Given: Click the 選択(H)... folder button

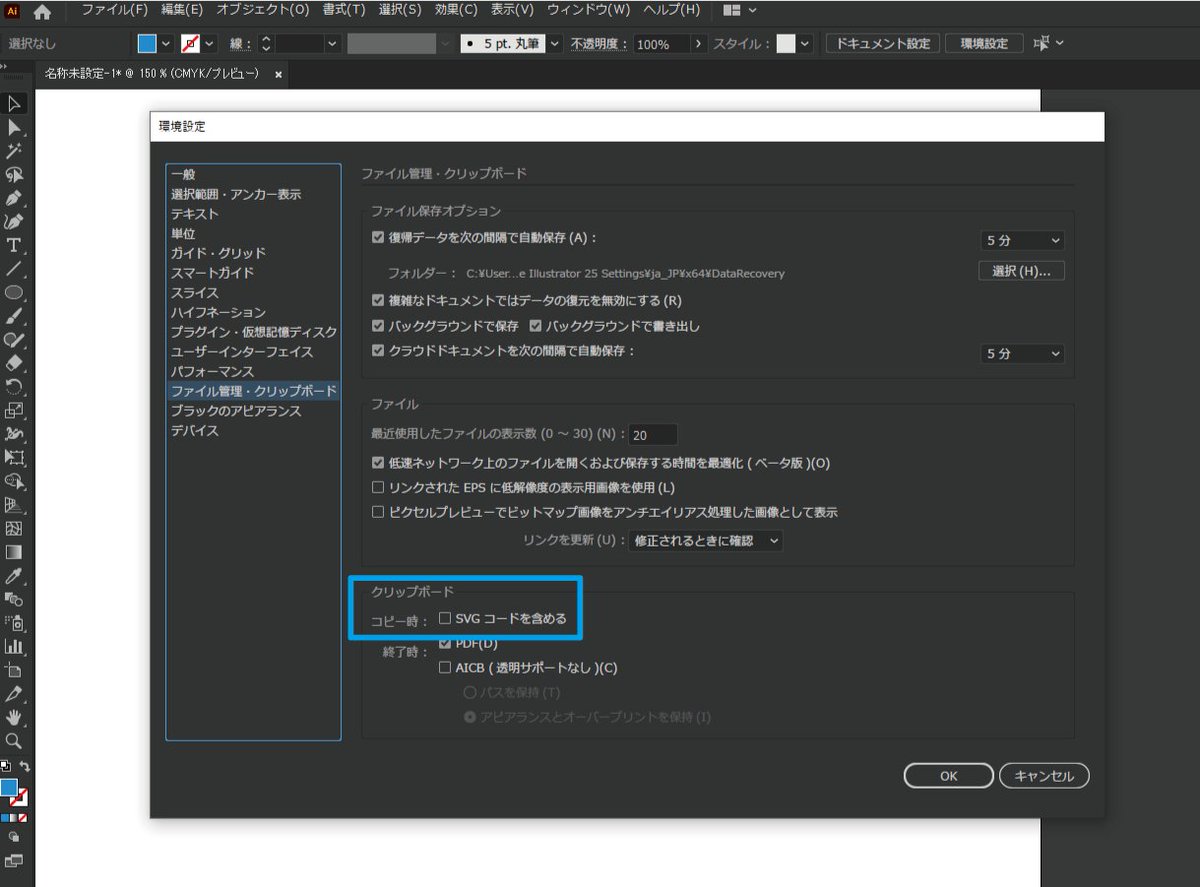Looking at the screenshot, I should click(1021, 271).
